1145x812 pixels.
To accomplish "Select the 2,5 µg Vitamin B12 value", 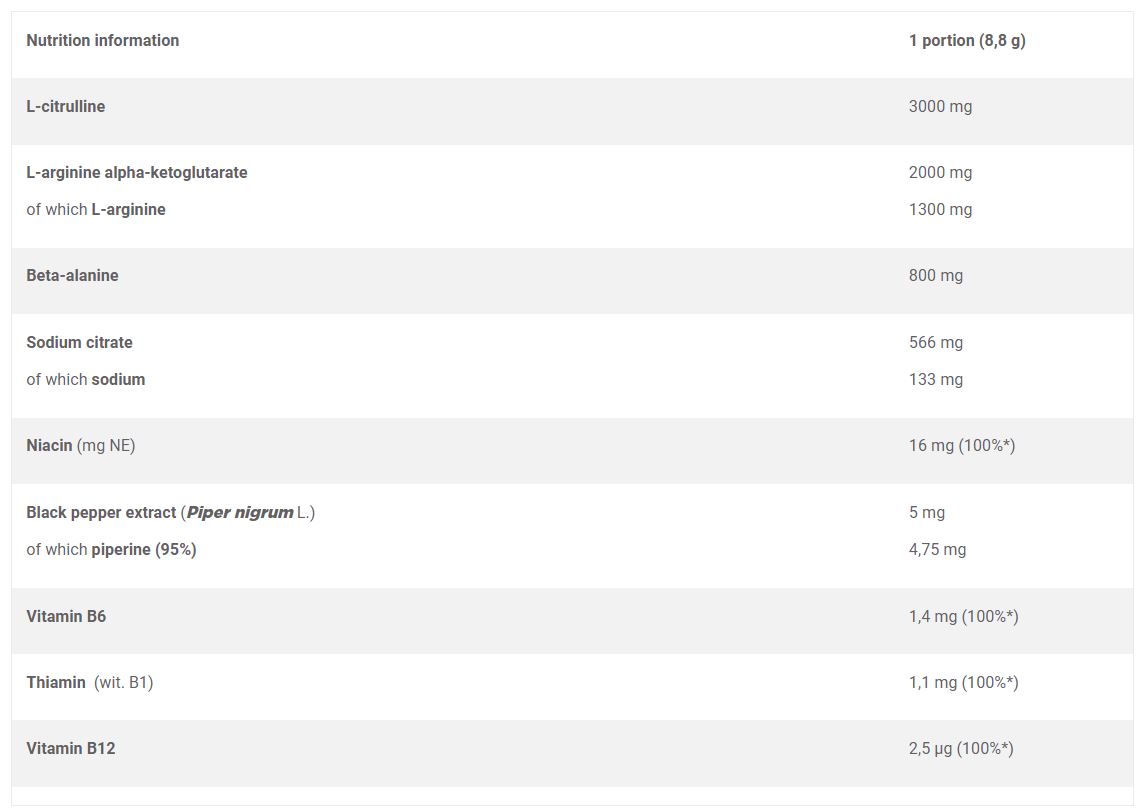I will 961,748.
